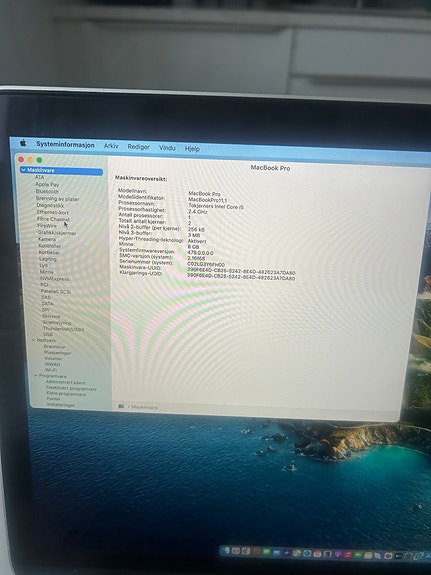
Task: Select Bluetooth in the sidebar
Action: [x=47, y=191]
